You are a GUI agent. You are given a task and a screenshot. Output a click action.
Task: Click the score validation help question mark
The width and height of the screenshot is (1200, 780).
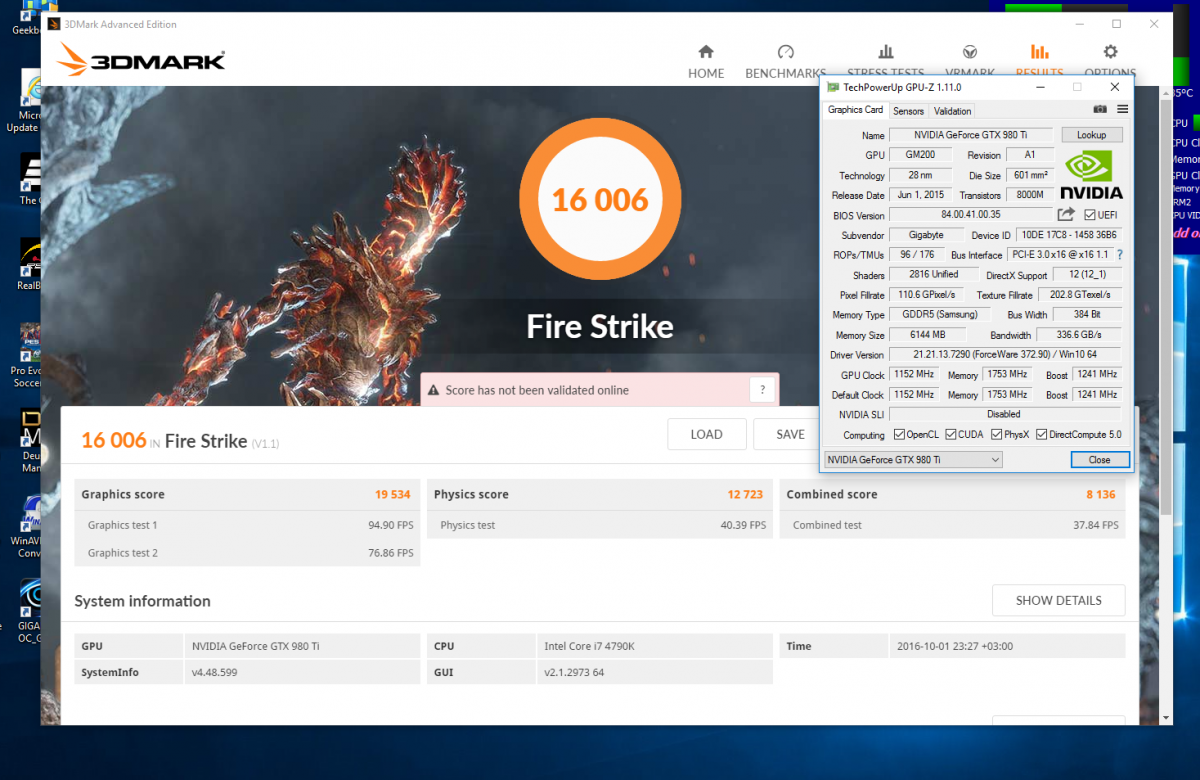(762, 390)
